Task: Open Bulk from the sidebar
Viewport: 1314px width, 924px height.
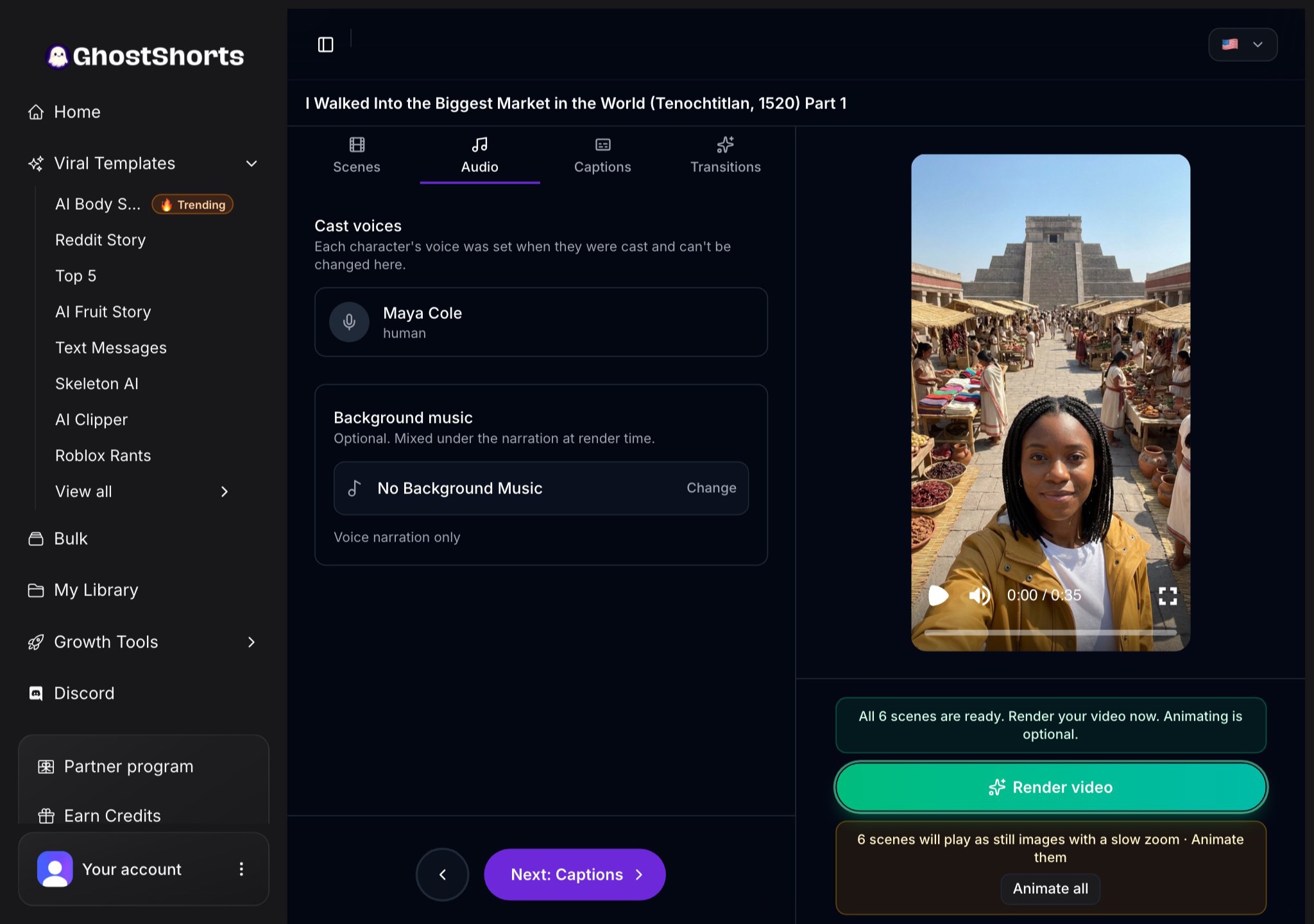Action: [58, 538]
